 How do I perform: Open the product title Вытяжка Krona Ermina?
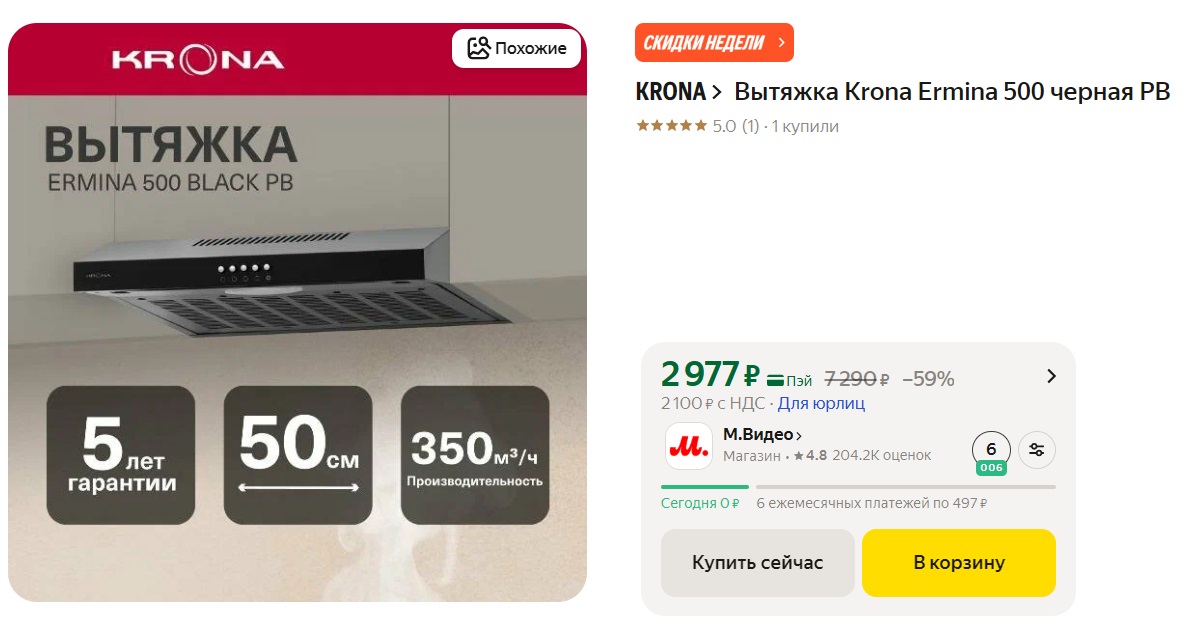(952, 92)
